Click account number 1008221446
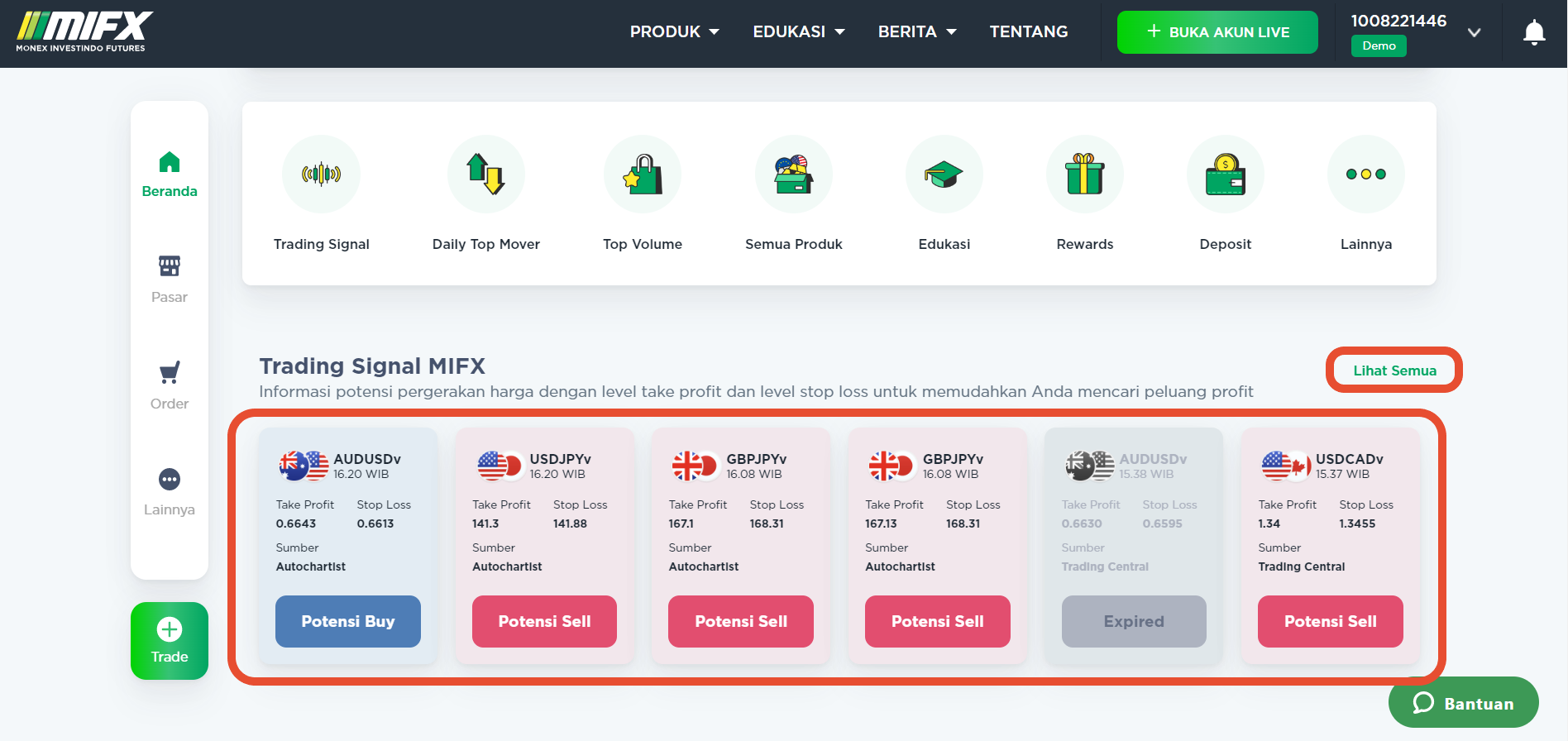Viewport: 1568px width, 741px height. point(1398,21)
